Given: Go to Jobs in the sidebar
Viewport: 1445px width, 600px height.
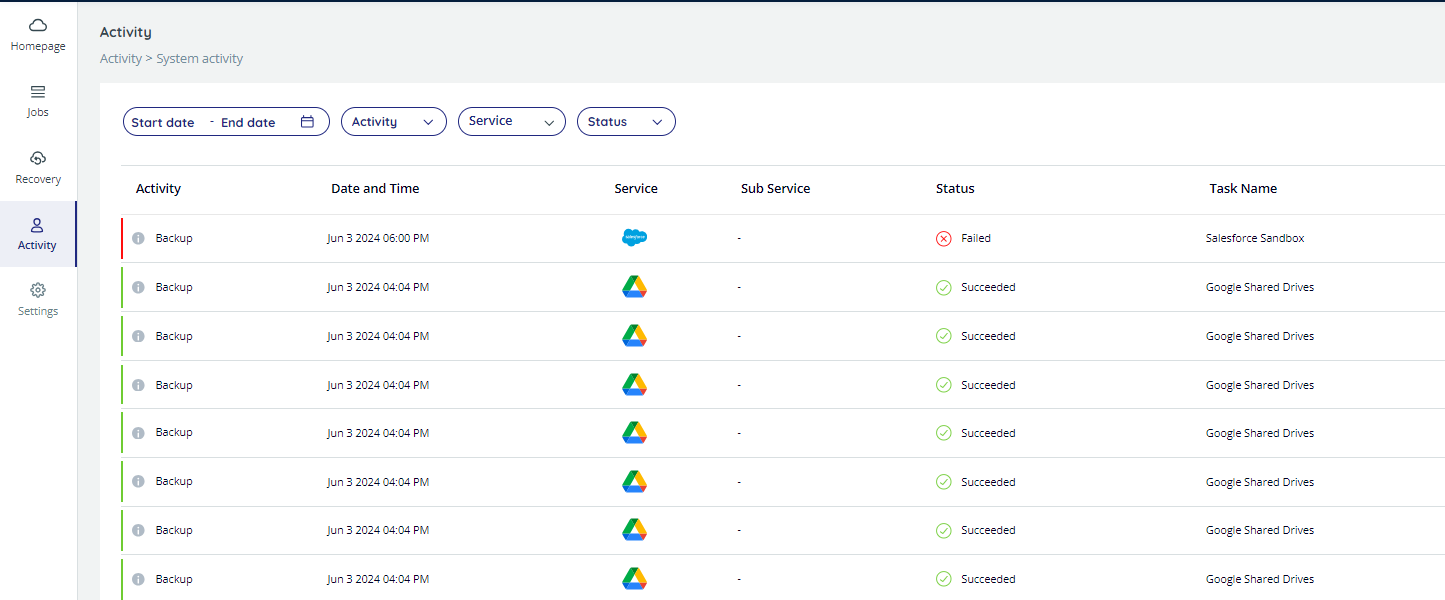Looking at the screenshot, I should 38,100.
